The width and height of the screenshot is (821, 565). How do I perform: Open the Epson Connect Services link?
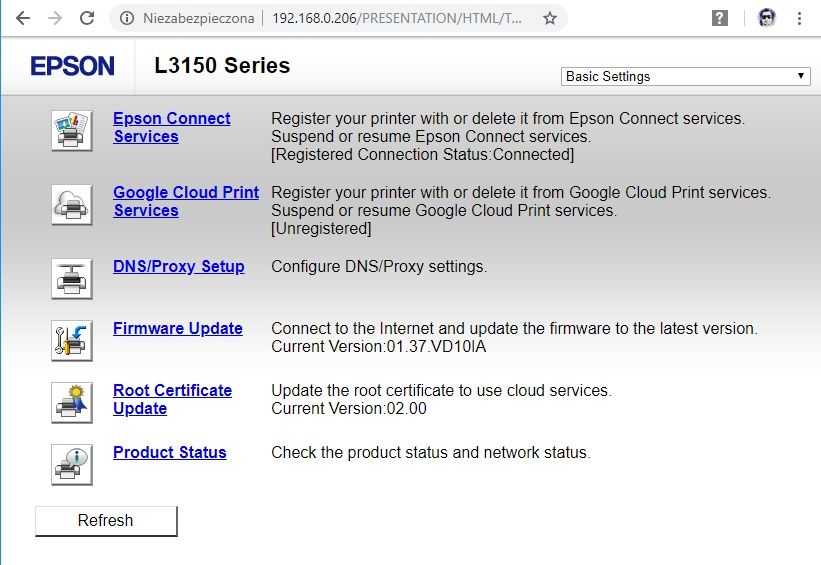tap(172, 127)
